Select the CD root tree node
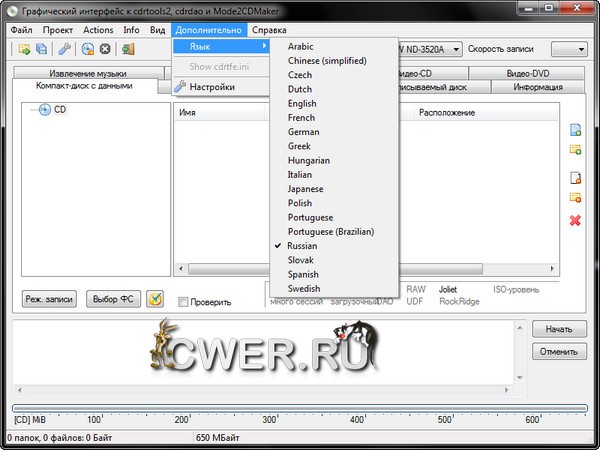Screen dimensions: 600x450 [x=60, y=109]
